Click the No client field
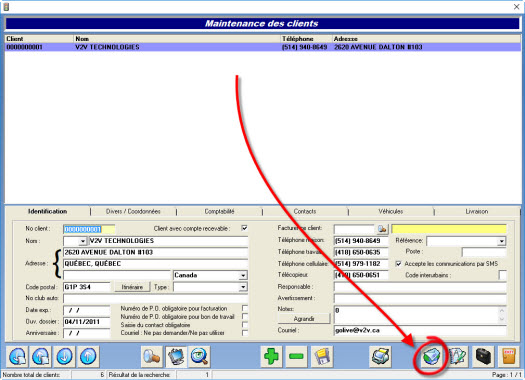525x380 pixels. 89,229
